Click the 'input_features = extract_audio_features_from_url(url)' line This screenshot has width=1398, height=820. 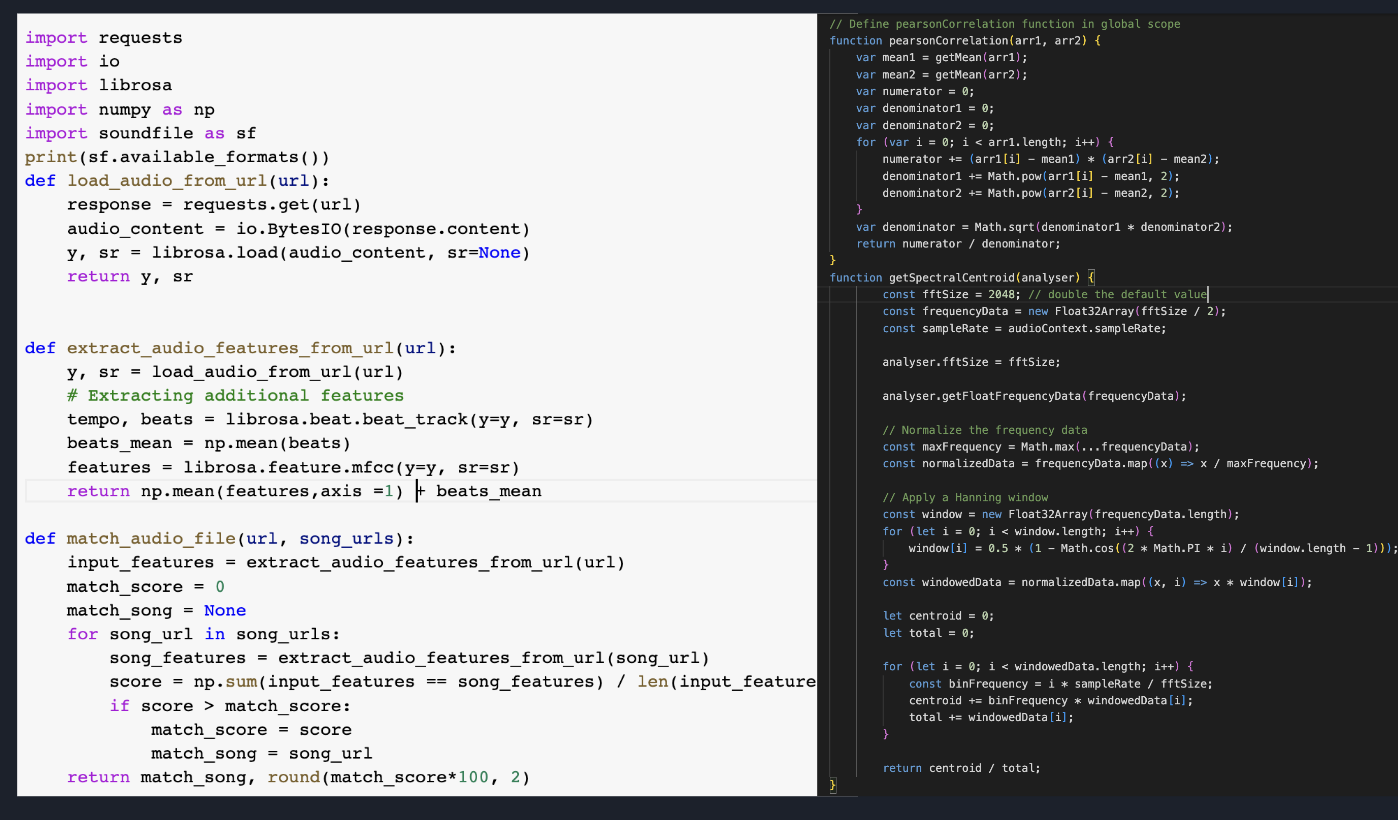click(x=346, y=563)
